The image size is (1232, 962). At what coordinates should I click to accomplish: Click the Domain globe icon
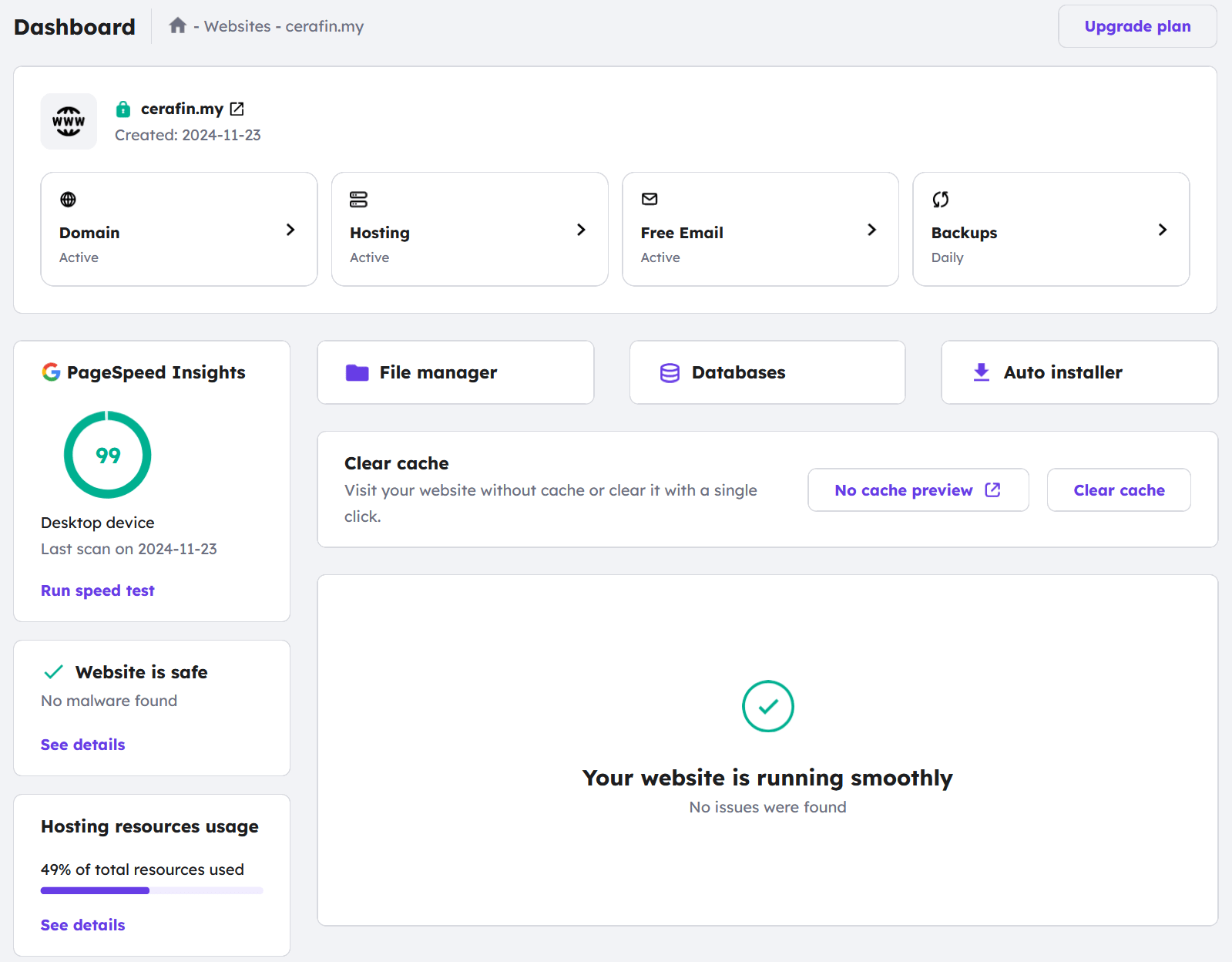69,200
